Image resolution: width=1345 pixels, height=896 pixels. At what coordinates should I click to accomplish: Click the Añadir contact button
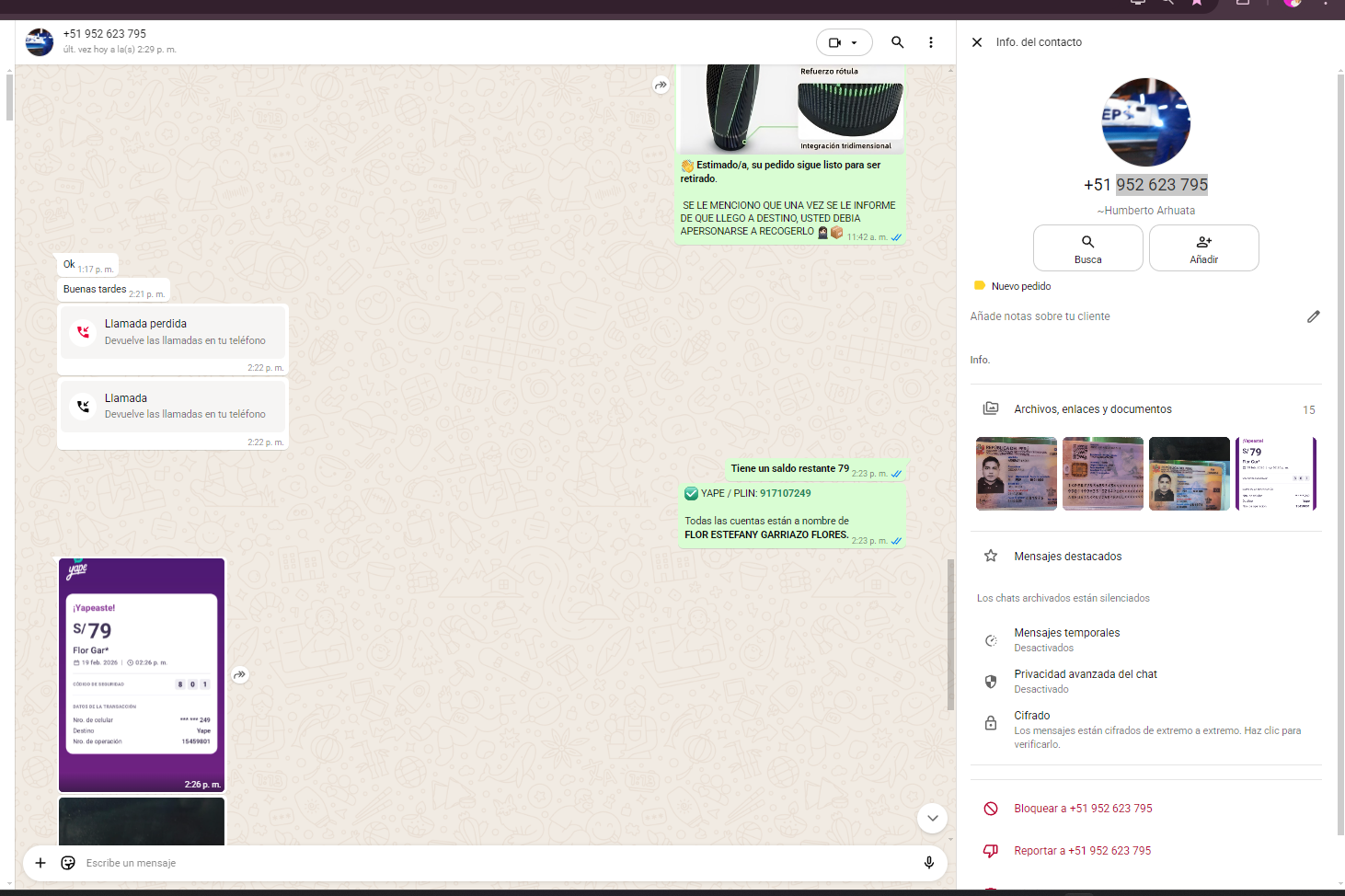point(1203,248)
